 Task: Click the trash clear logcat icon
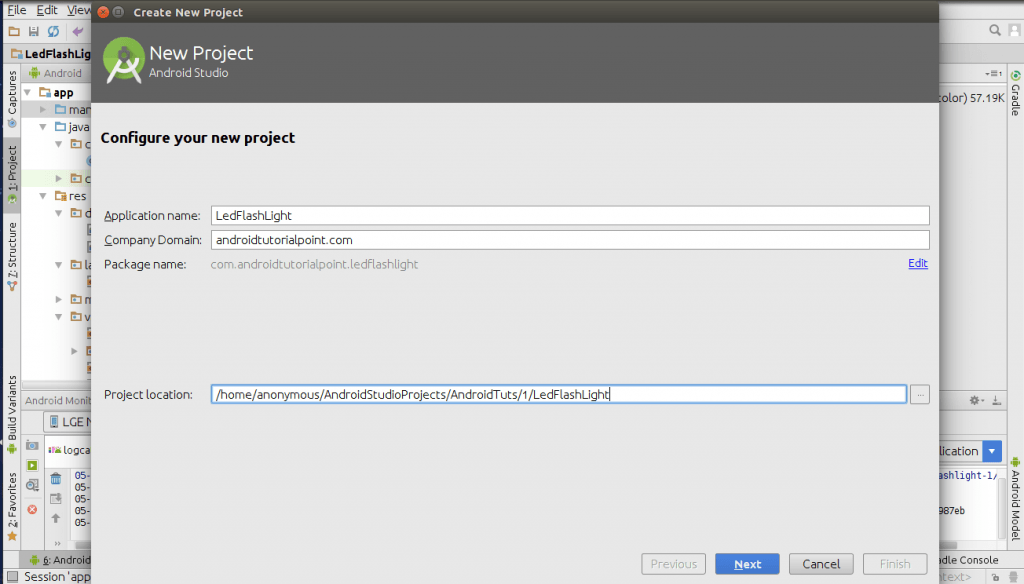56,479
